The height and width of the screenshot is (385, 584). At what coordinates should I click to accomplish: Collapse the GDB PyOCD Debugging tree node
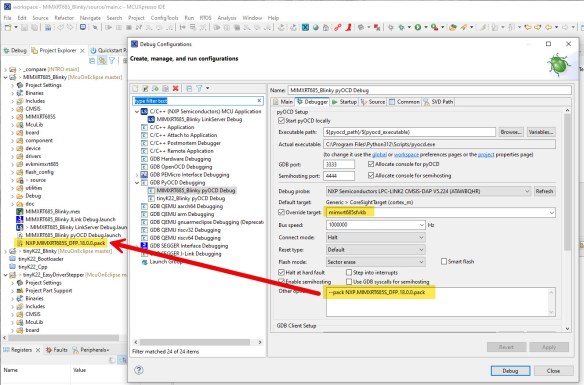click(137, 183)
